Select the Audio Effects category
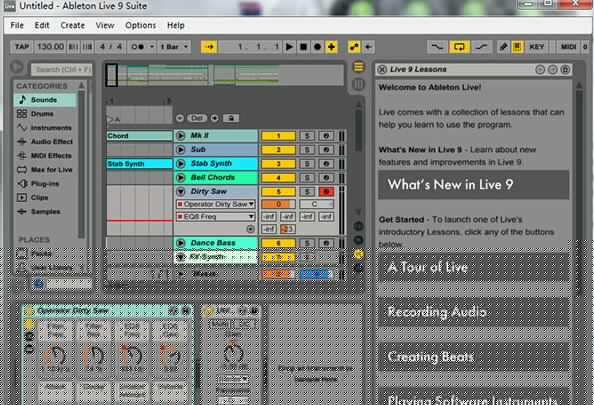Screen dimensions: 594x405 45,142
